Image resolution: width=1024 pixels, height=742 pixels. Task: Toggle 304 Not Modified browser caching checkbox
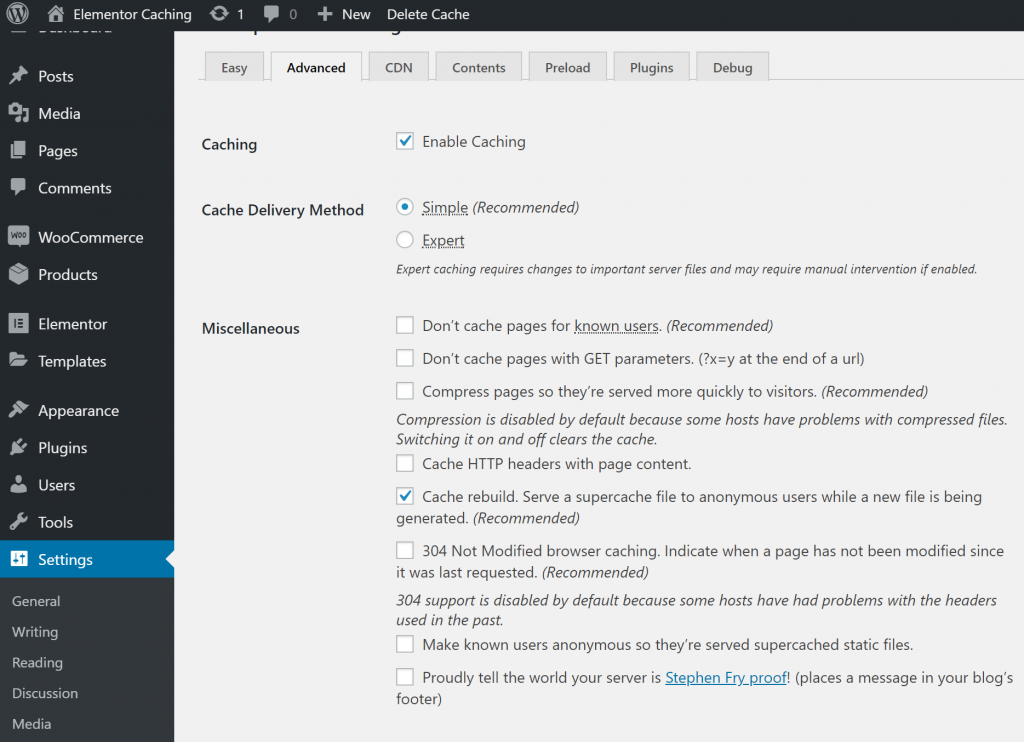coord(405,551)
